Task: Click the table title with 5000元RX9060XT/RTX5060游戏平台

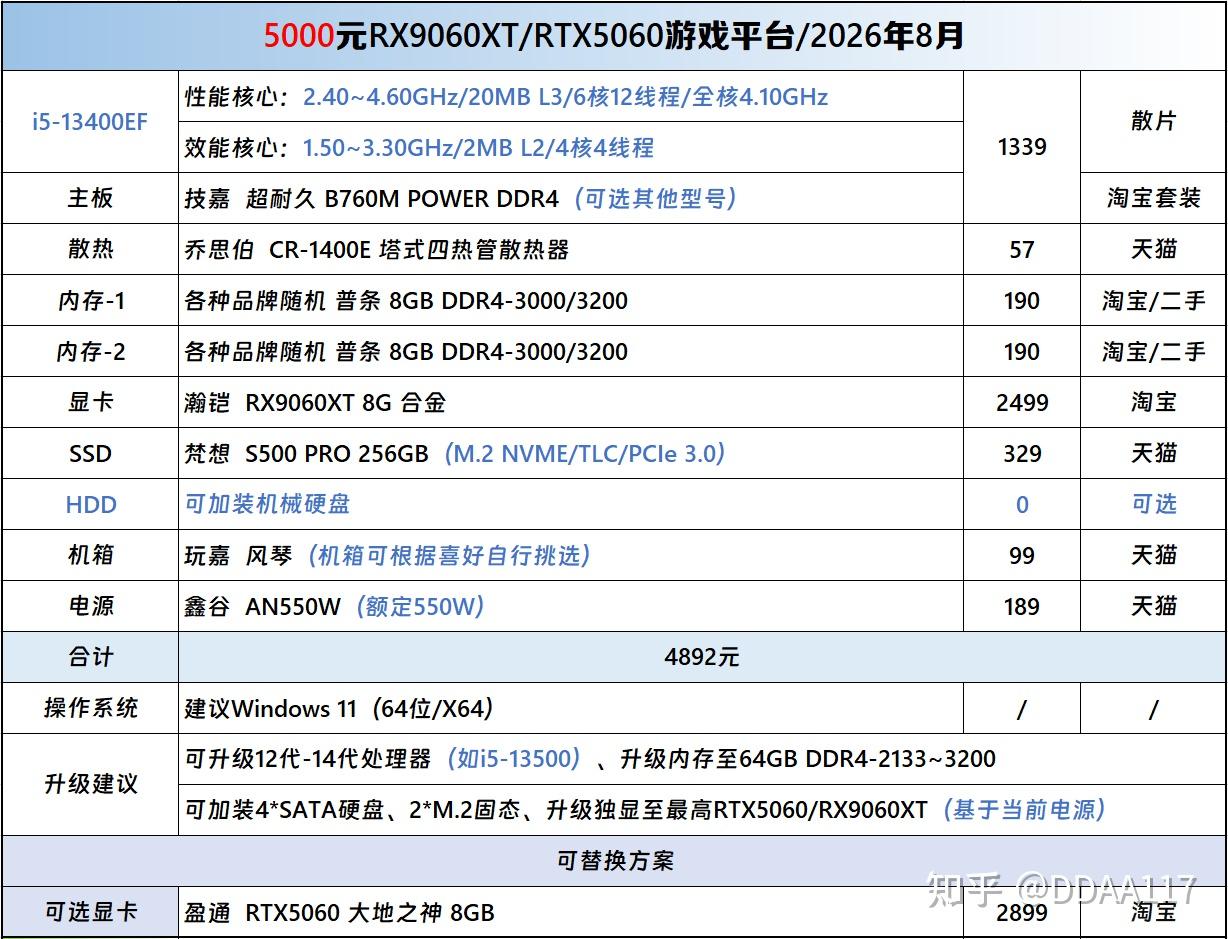Action: (x=614, y=36)
